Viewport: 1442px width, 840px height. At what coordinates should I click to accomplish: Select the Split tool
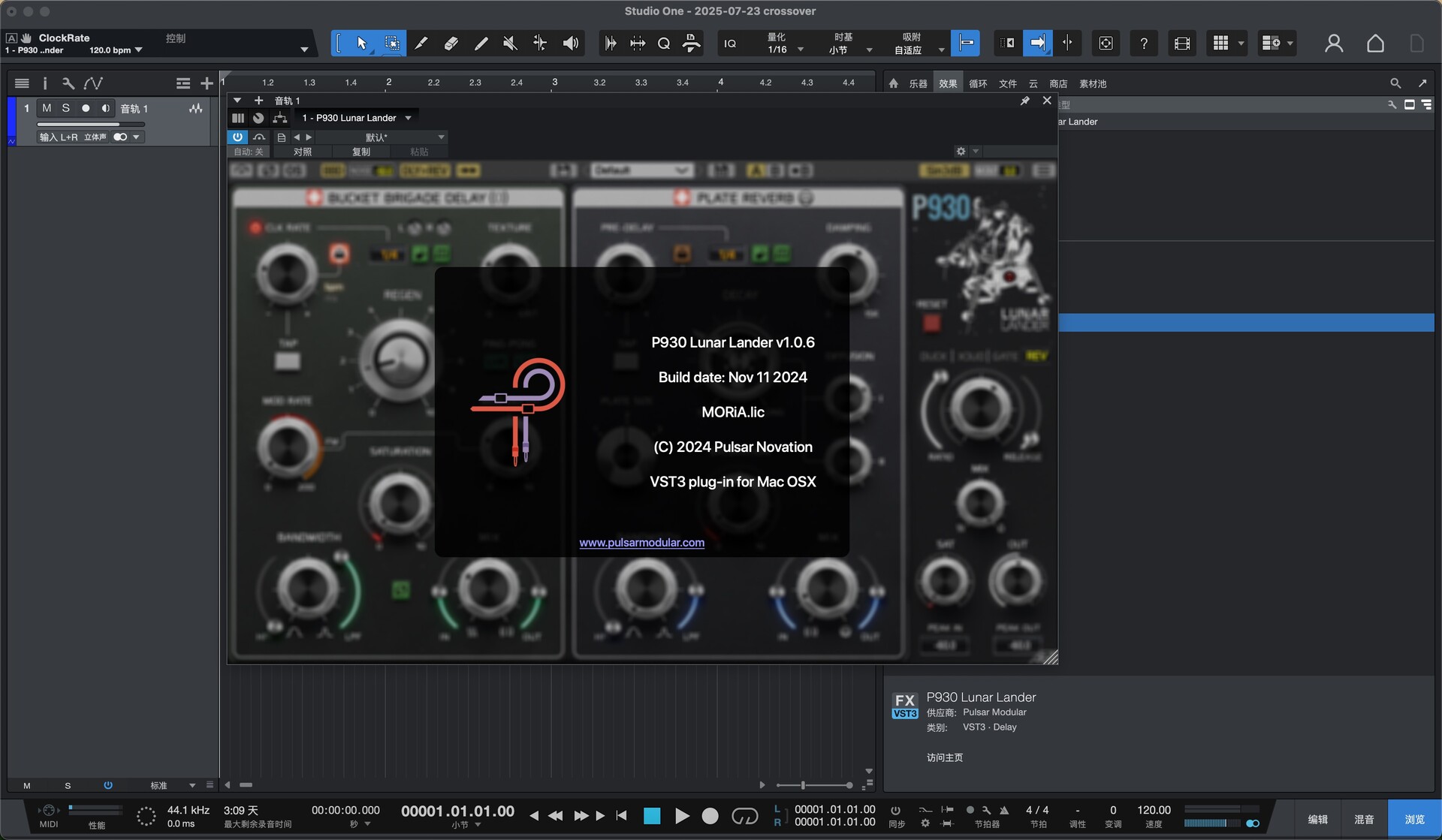421,44
